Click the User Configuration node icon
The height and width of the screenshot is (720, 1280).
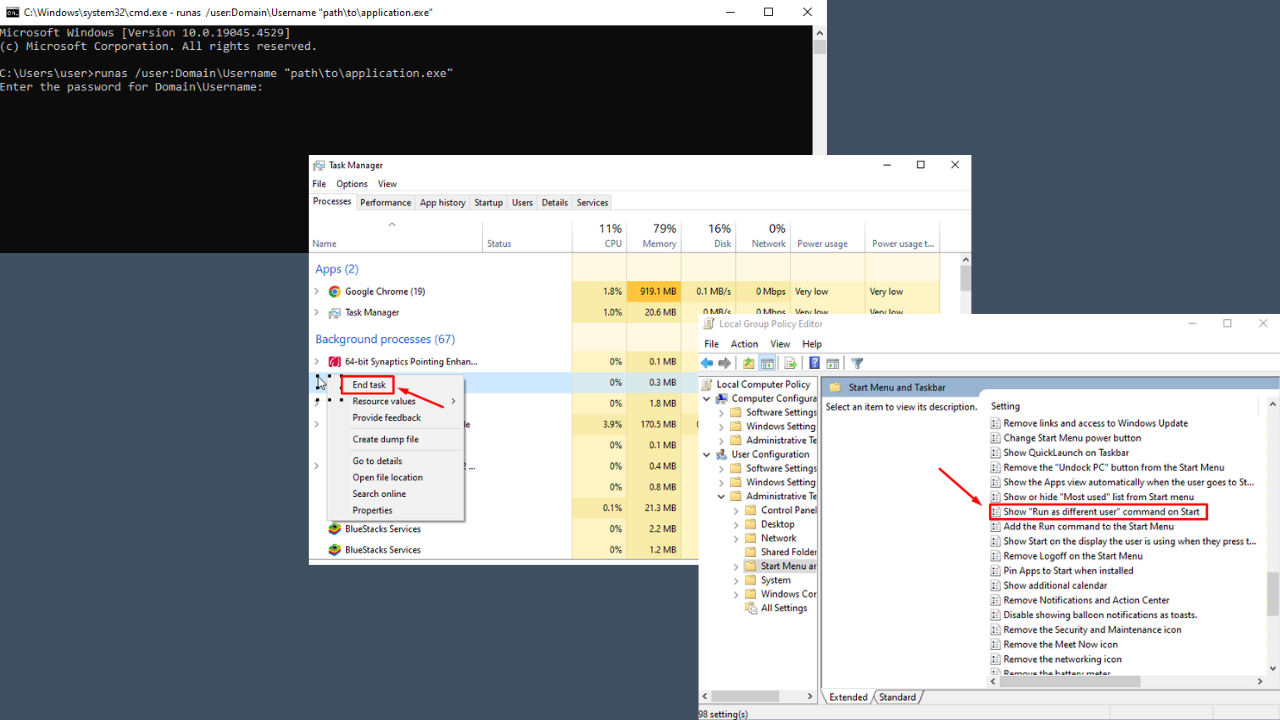coord(722,454)
